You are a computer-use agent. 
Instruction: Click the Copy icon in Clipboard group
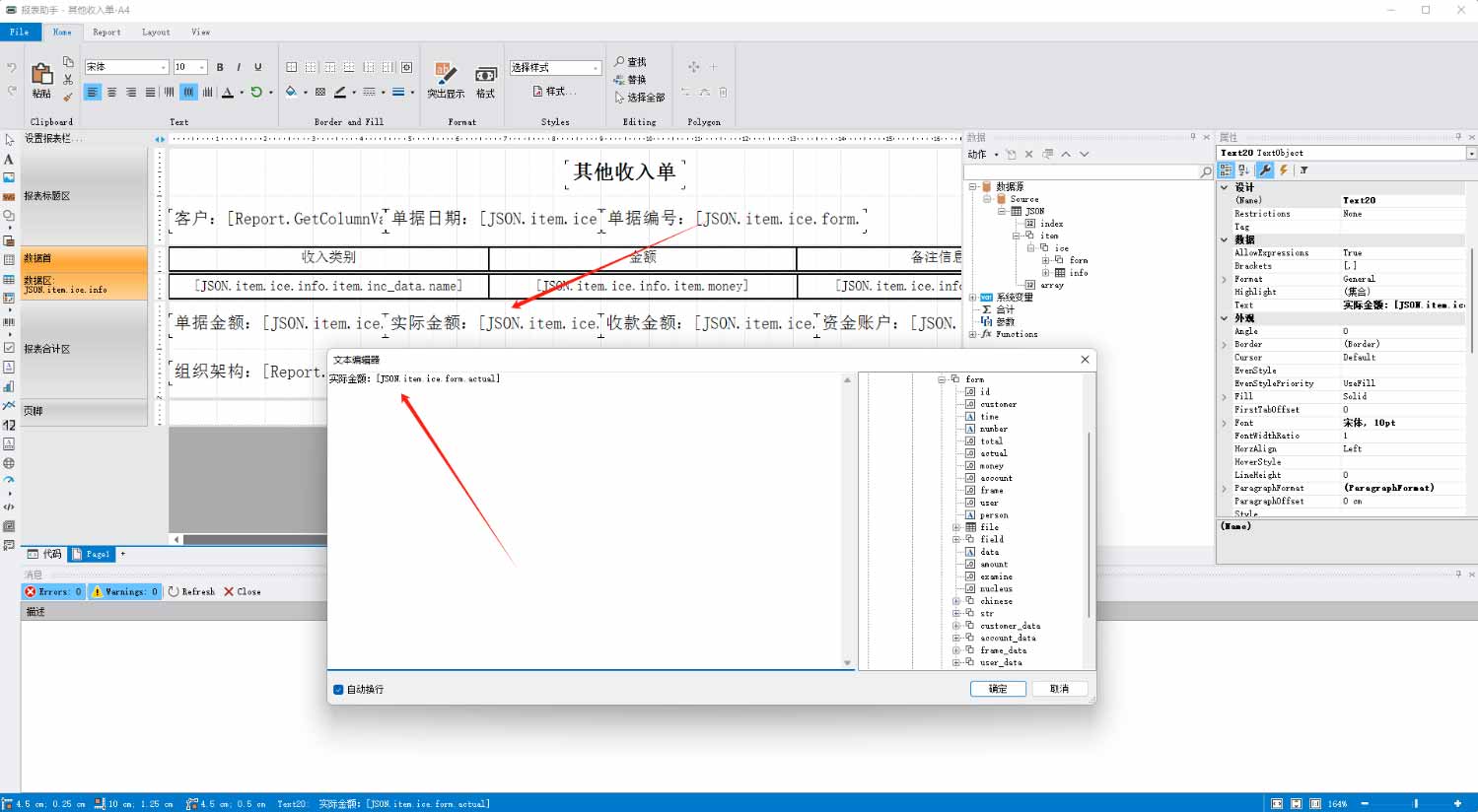68,61
